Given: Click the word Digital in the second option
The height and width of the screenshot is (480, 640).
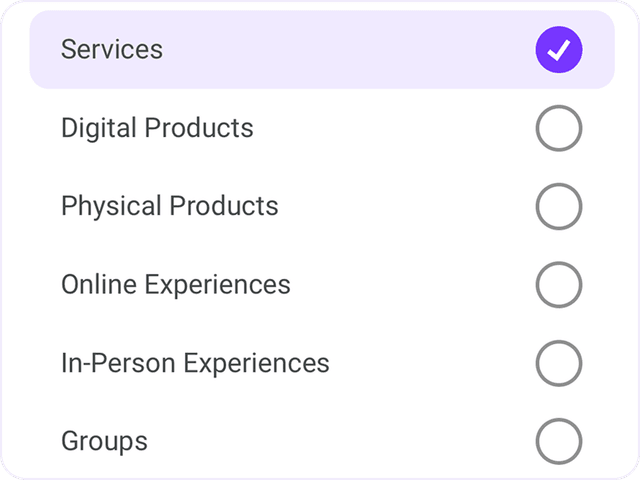Looking at the screenshot, I should point(98,128).
